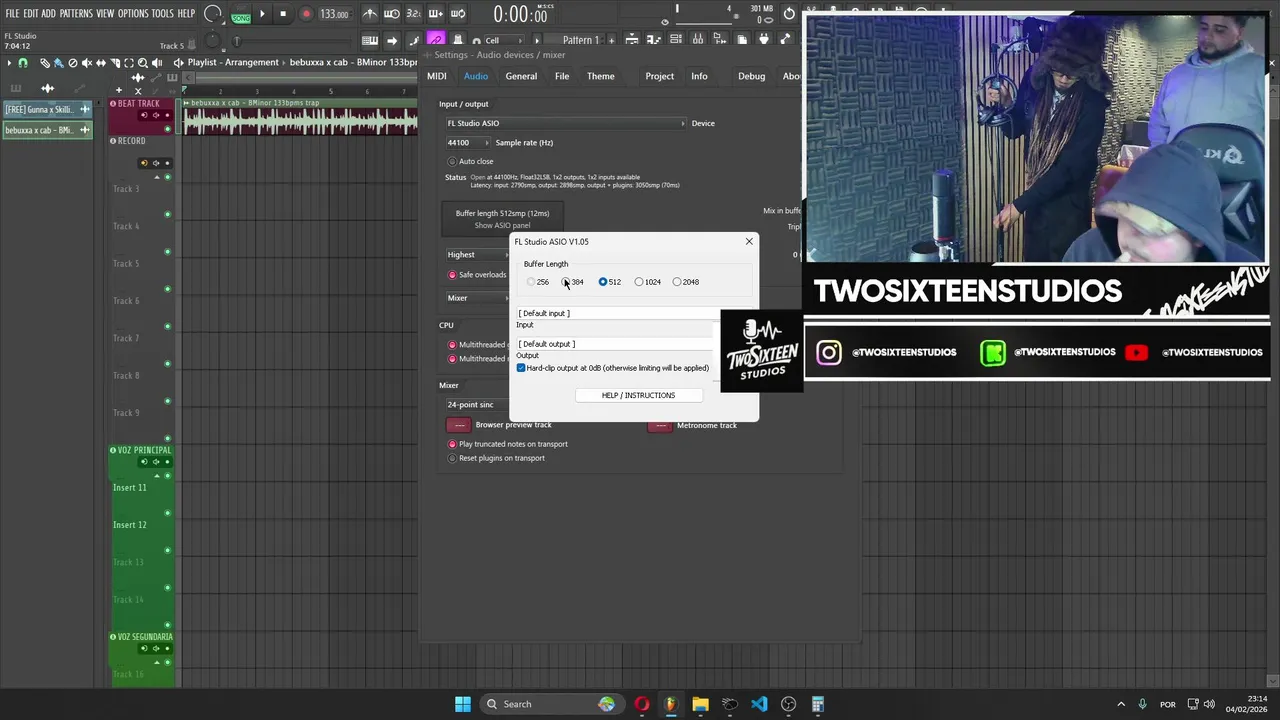Select the Paint brush tool in Playlist
The width and height of the screenshot is (1280, 720).
coord(58,63)
